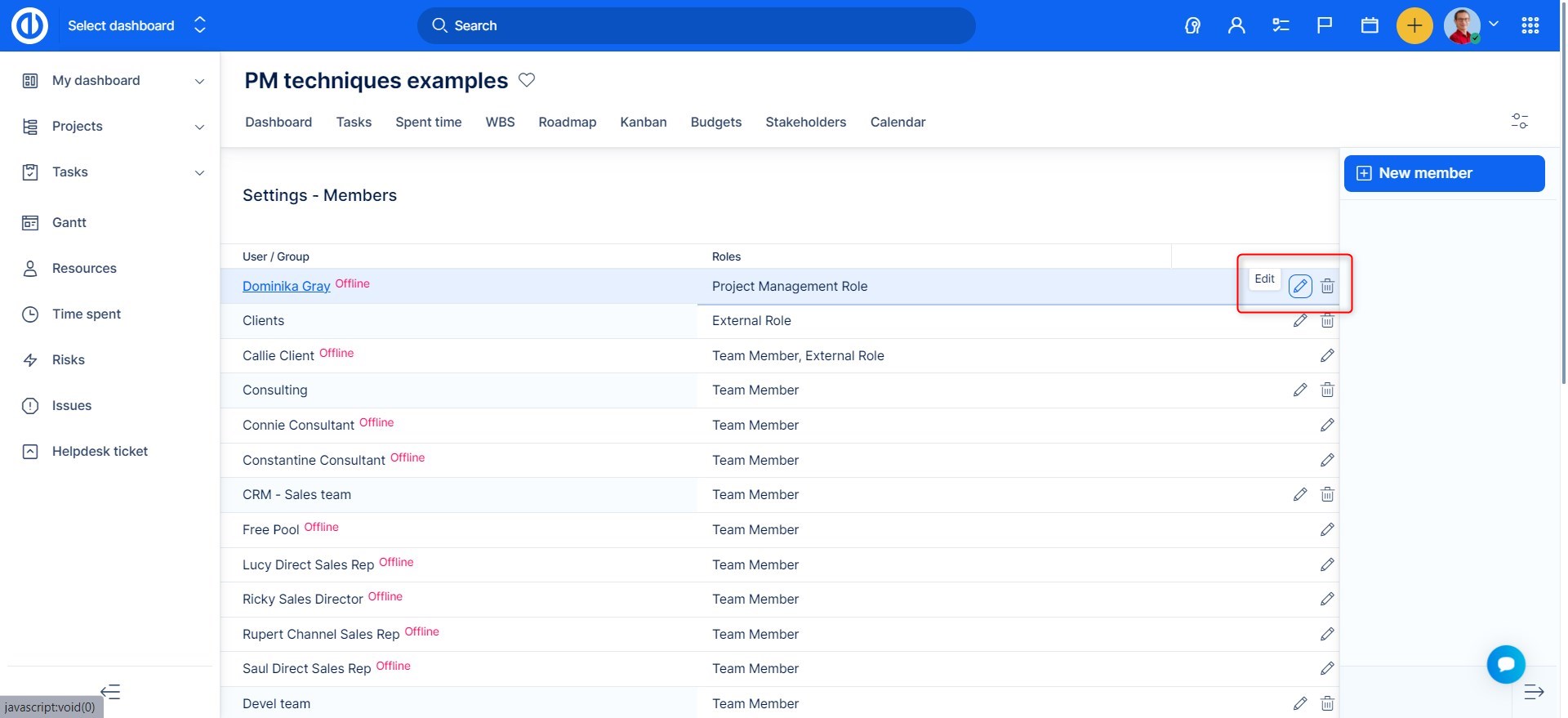Collapse the left sidebar
The width and height of the screenshot is (1568, 718).
click(x=110, y=692)
